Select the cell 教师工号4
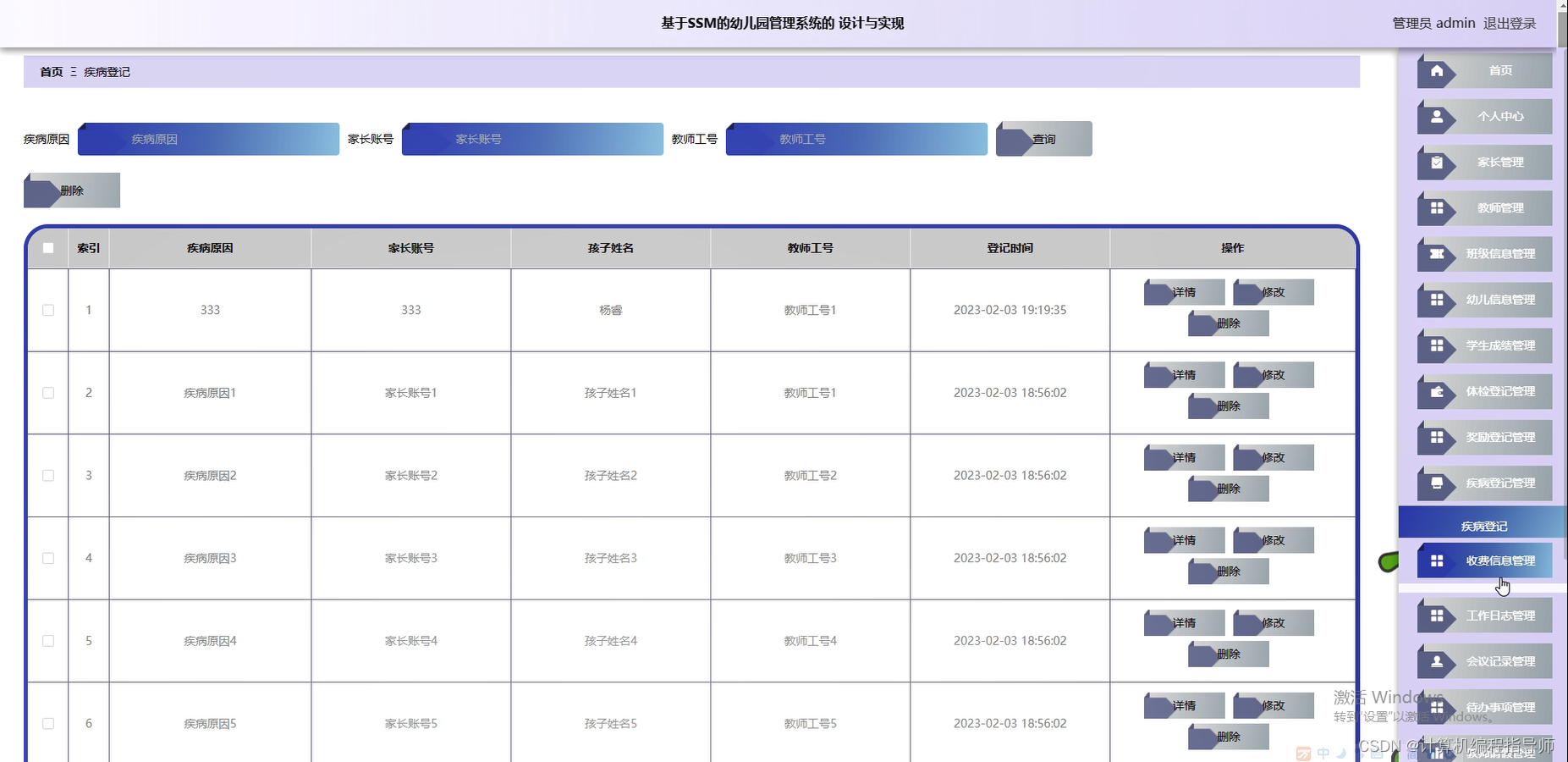This screenshot has height=762, width=1568. 811,641
